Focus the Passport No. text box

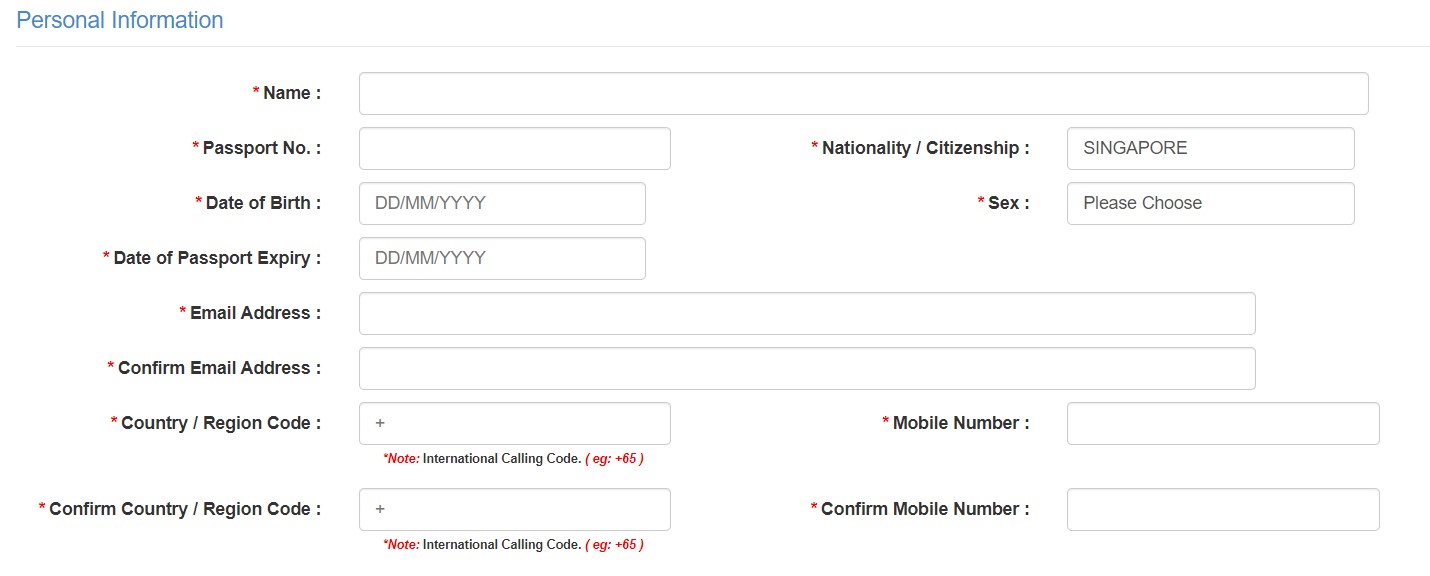pos(514,148)
